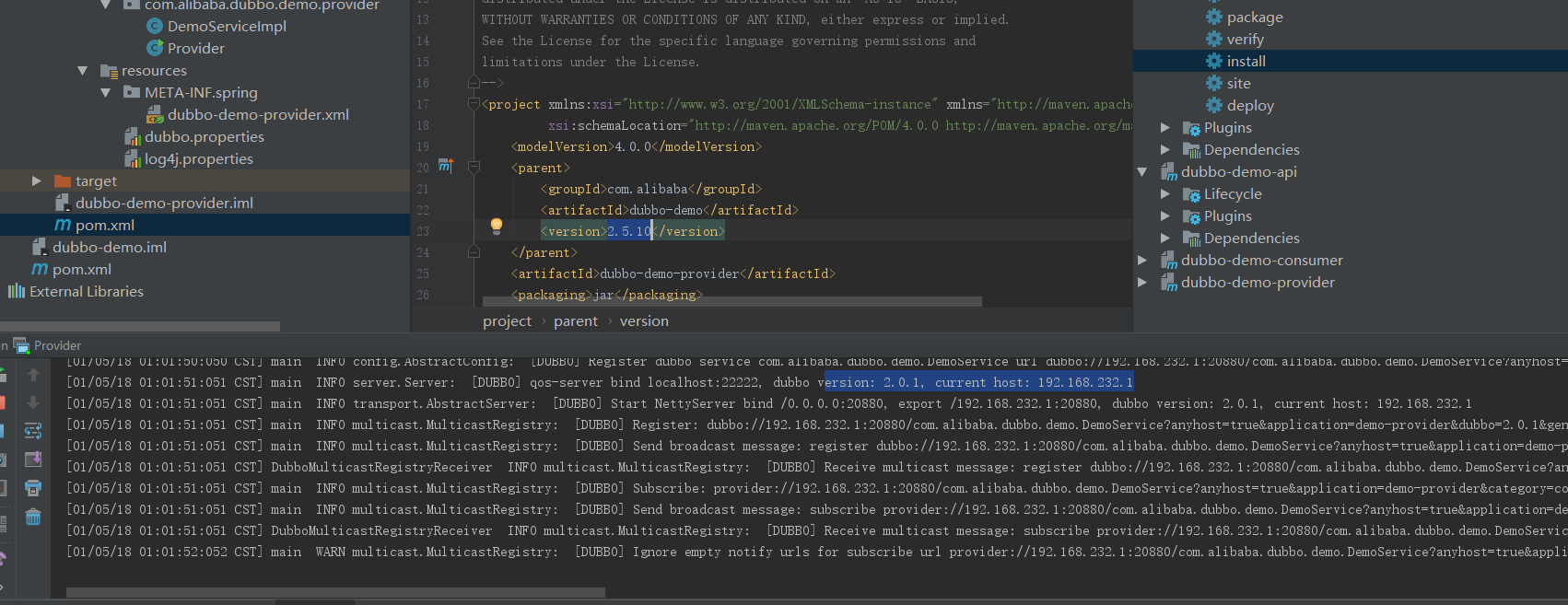Image resolution: width=1568 pixels, height=605 pixels.
Task: Click the print console output icon
Action: [33, 488]
